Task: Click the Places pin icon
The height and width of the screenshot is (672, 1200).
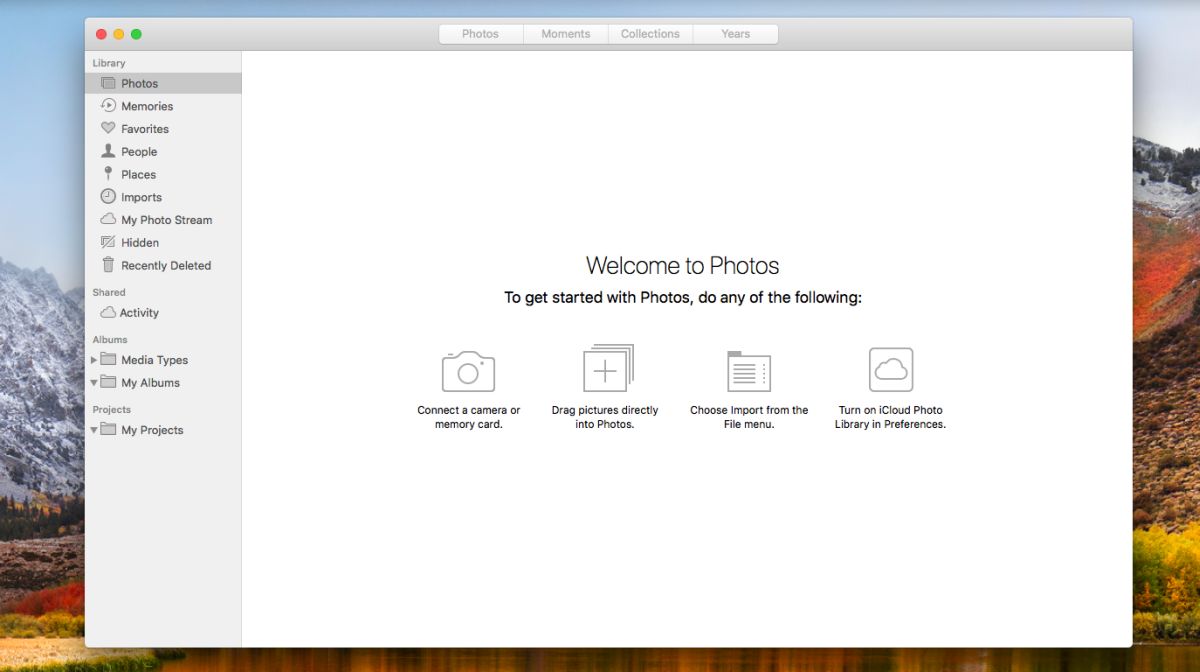Action: pyautogui.click(x=108, y=174)
